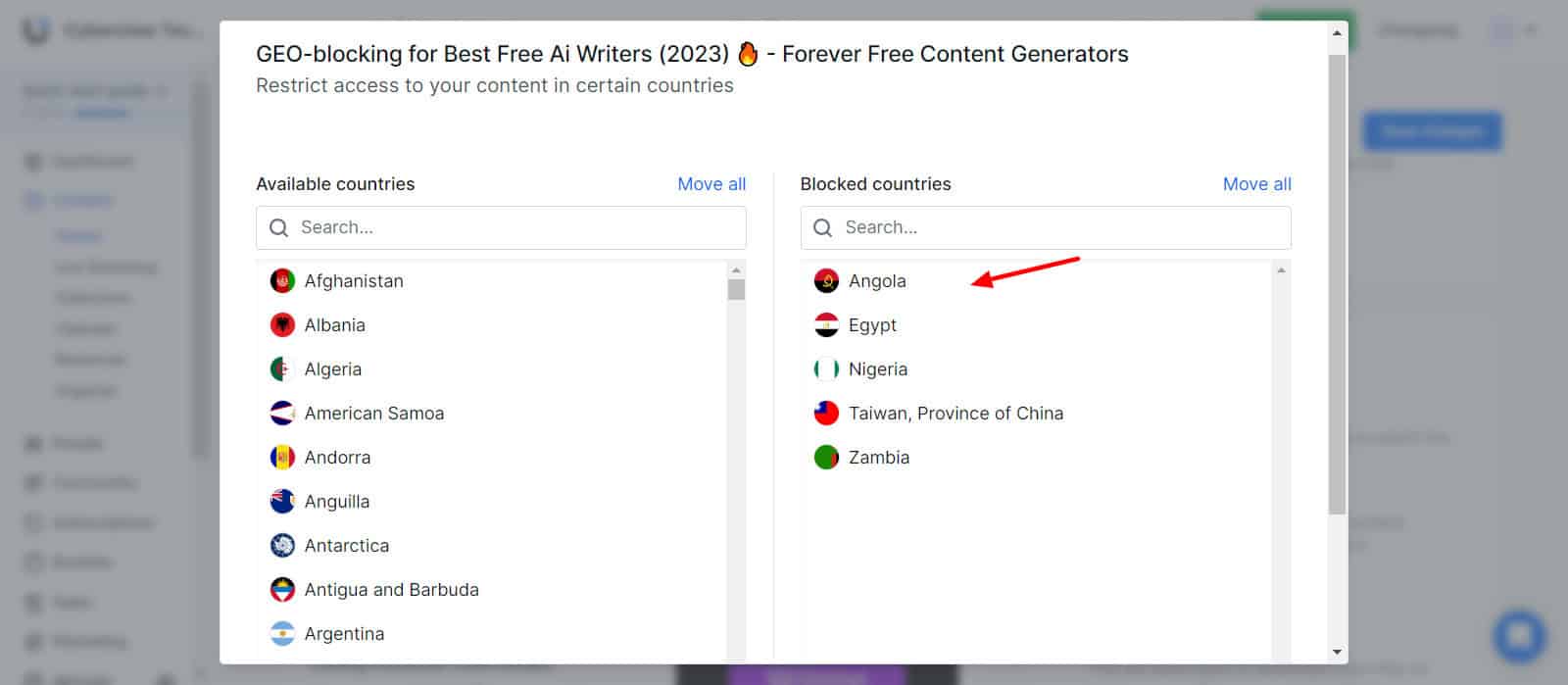
Task: Click the Taiwan flag icon
Action: pos(826,414)
